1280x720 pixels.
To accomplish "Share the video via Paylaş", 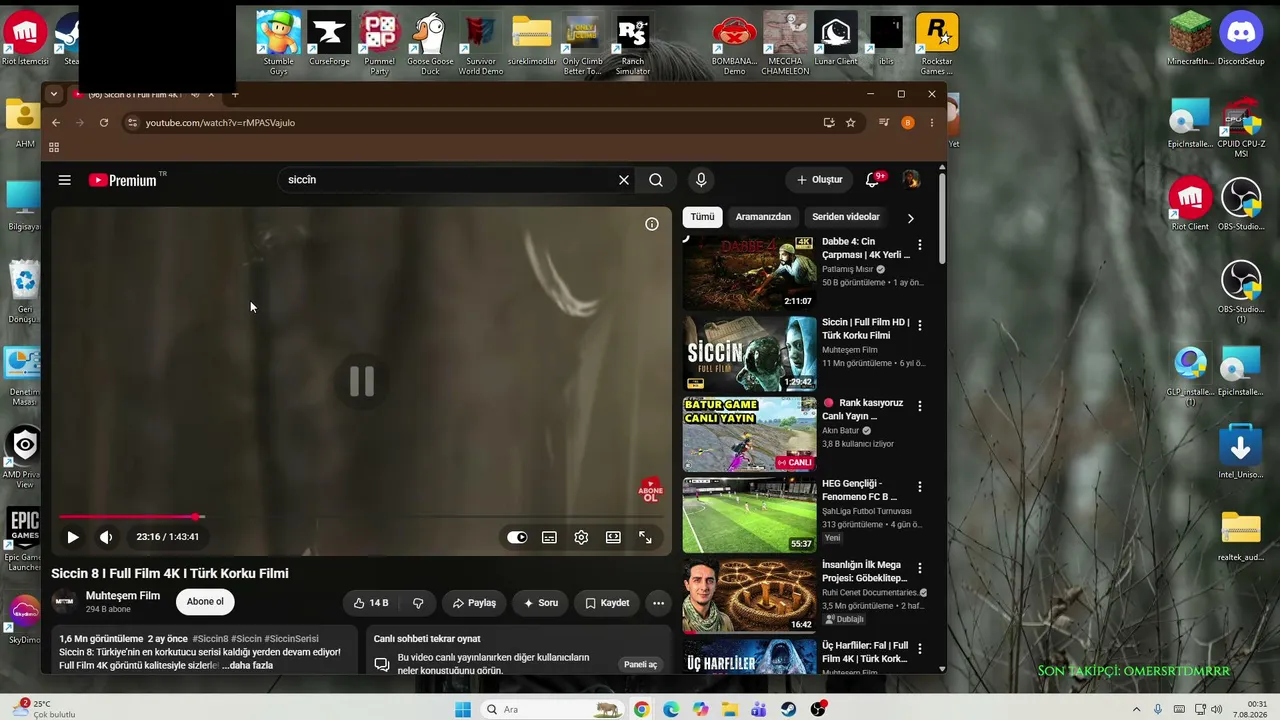I will click(474, 603).
